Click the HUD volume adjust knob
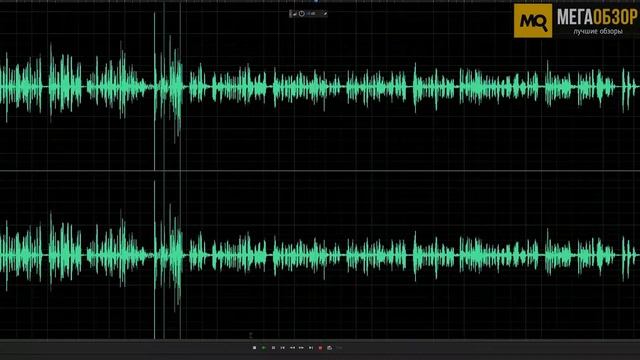This screenshot has width=640, height=360. pos(301,13)
